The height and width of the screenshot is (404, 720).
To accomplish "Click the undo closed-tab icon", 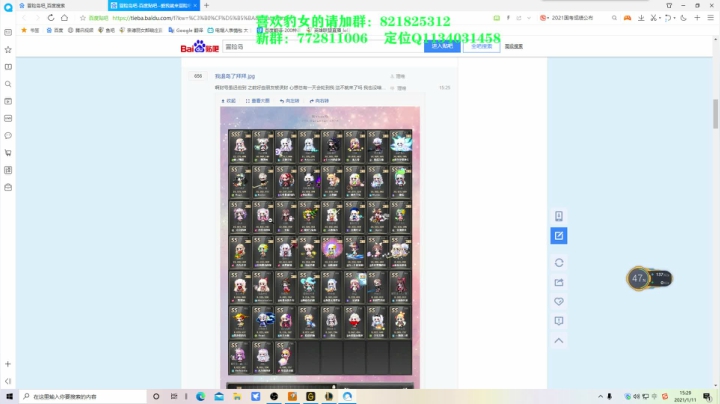I will point(668,17).
